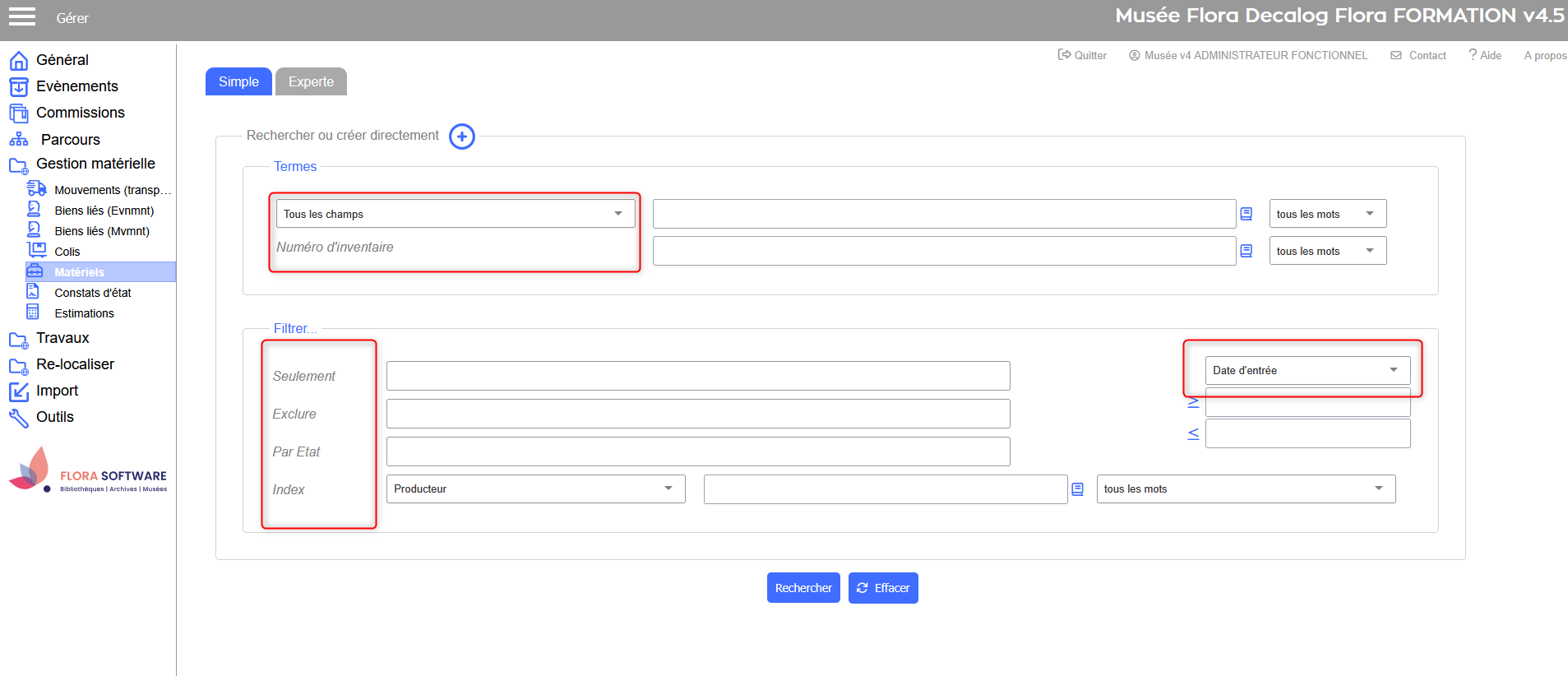Open thesaurus icon beside first term field
1568x676 pixels.
[x=1247, y=214]
